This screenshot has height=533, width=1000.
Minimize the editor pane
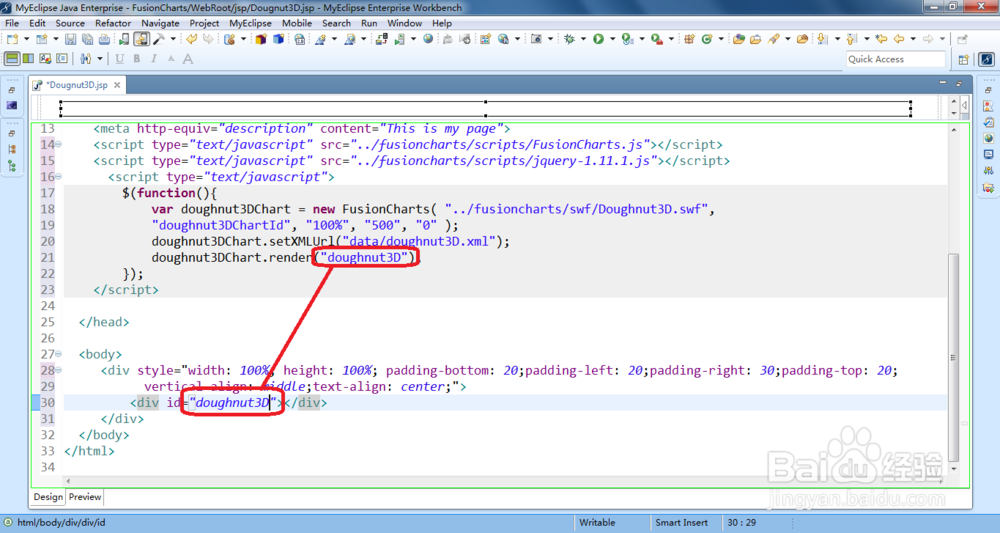coord(943,83)
